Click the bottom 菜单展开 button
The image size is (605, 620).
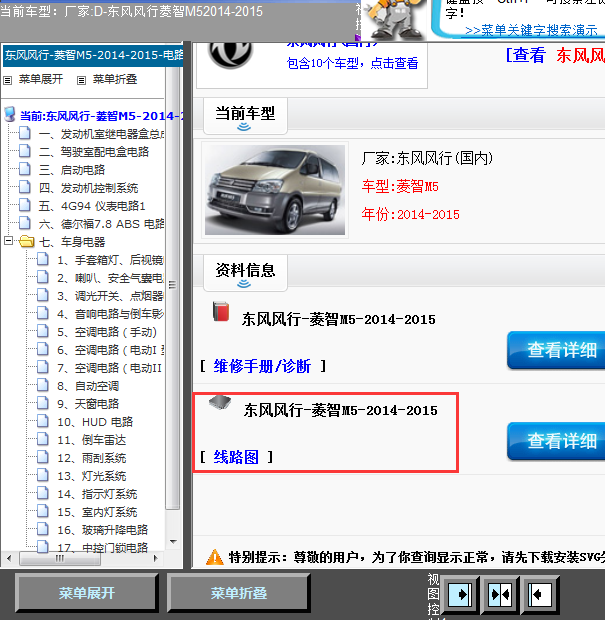(87, 593)
